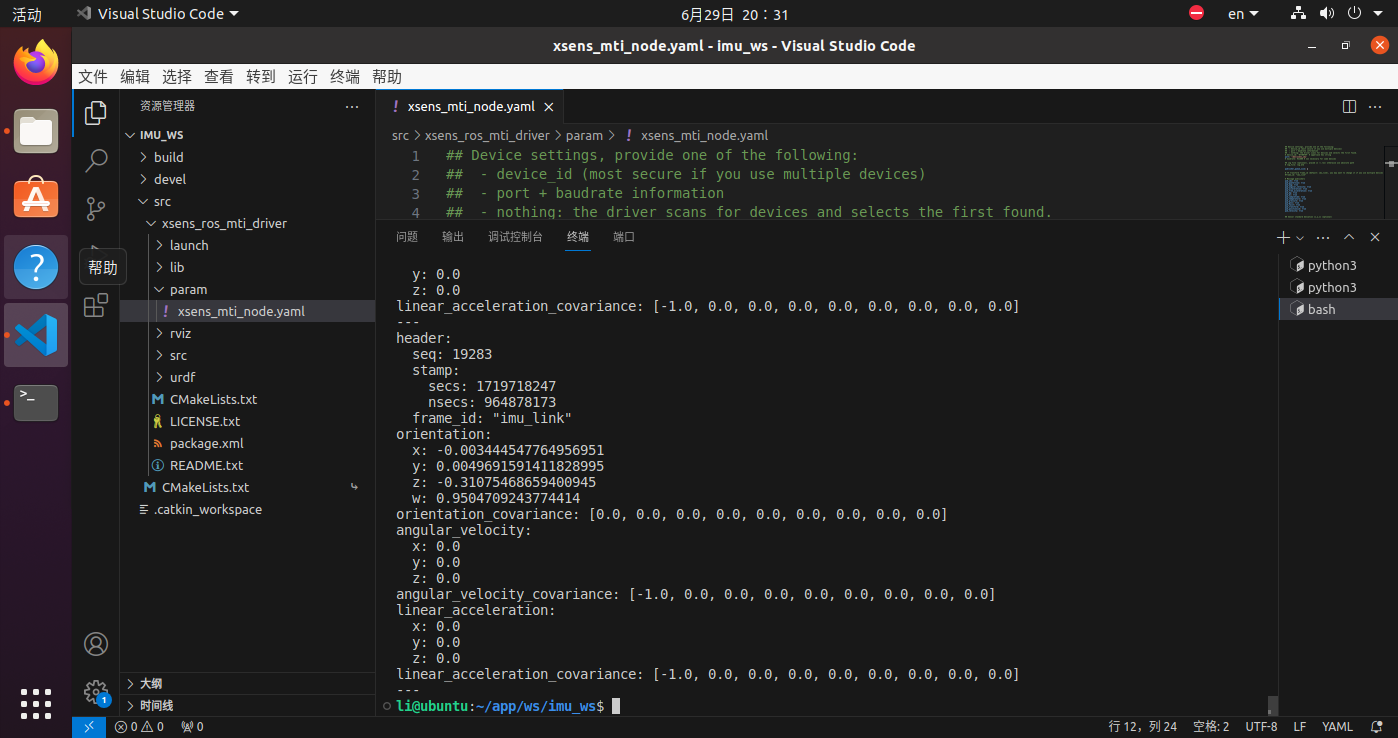Open the Source Control view
The image size is (1398, 738).
click(96, 208)
